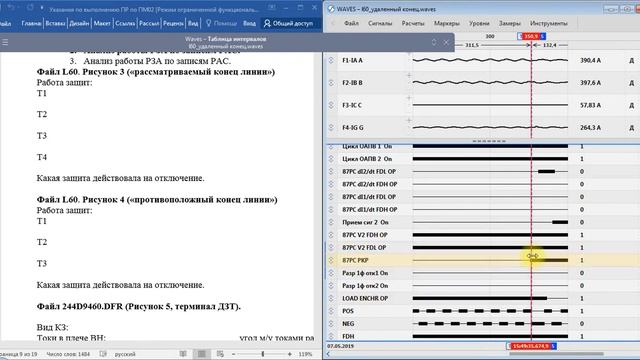Toggle the Д mode indicator for F2-IB B
640x360 pixels.
tap(631, 83)
